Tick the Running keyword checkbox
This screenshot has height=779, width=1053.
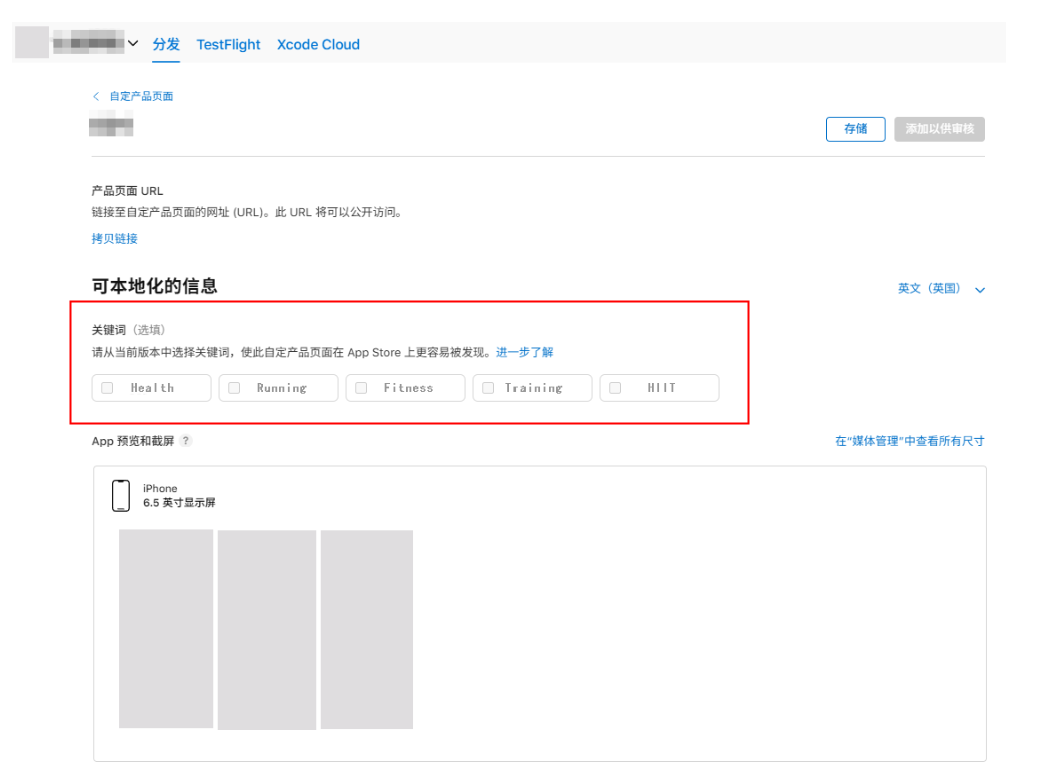pos(234,388)
